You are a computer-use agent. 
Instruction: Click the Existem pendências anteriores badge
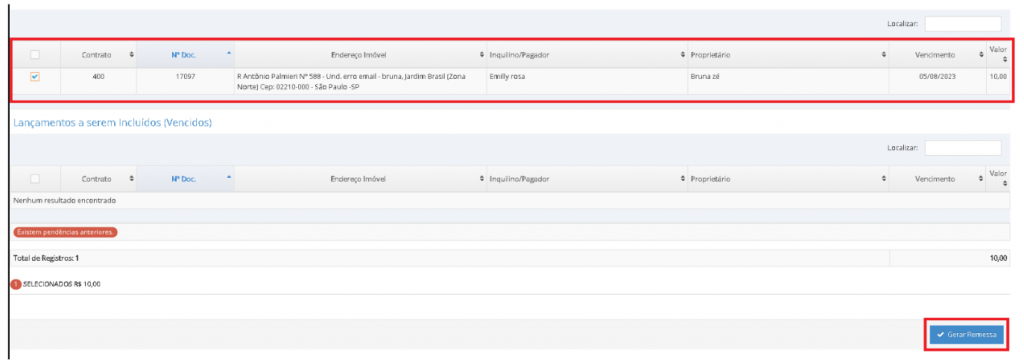65,232
